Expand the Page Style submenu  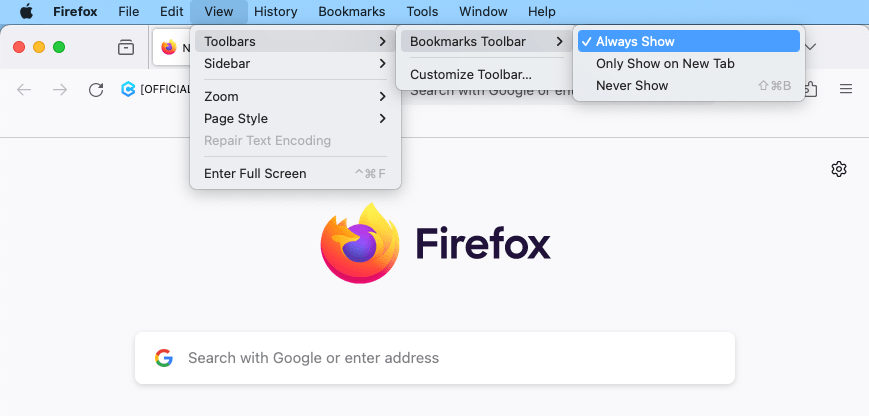[295, 119]
